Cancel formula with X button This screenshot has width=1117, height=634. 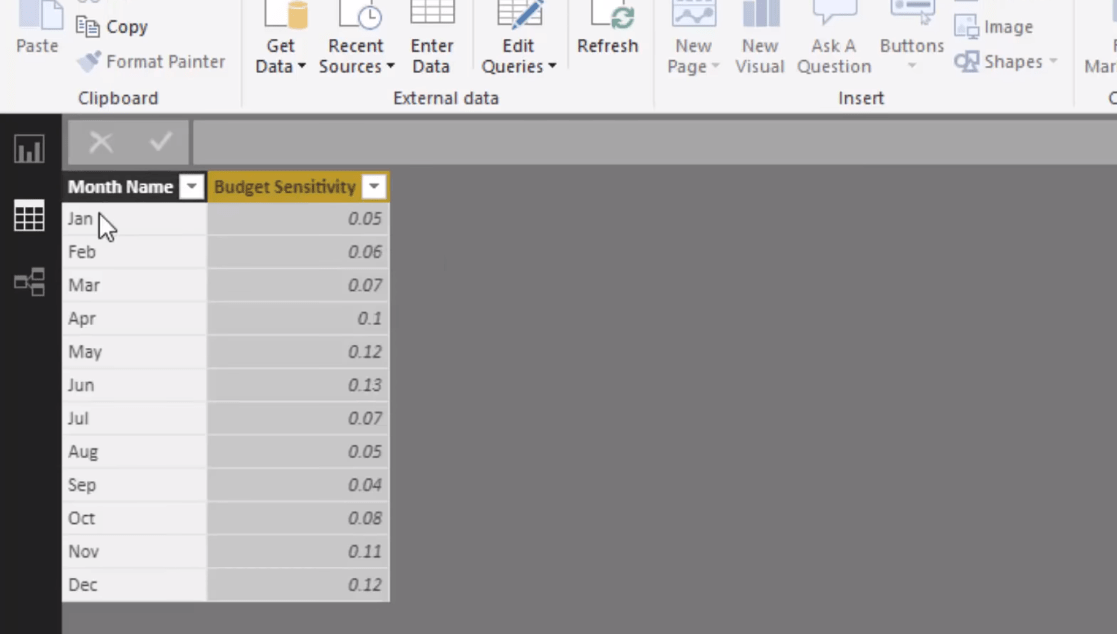[101, 142]
